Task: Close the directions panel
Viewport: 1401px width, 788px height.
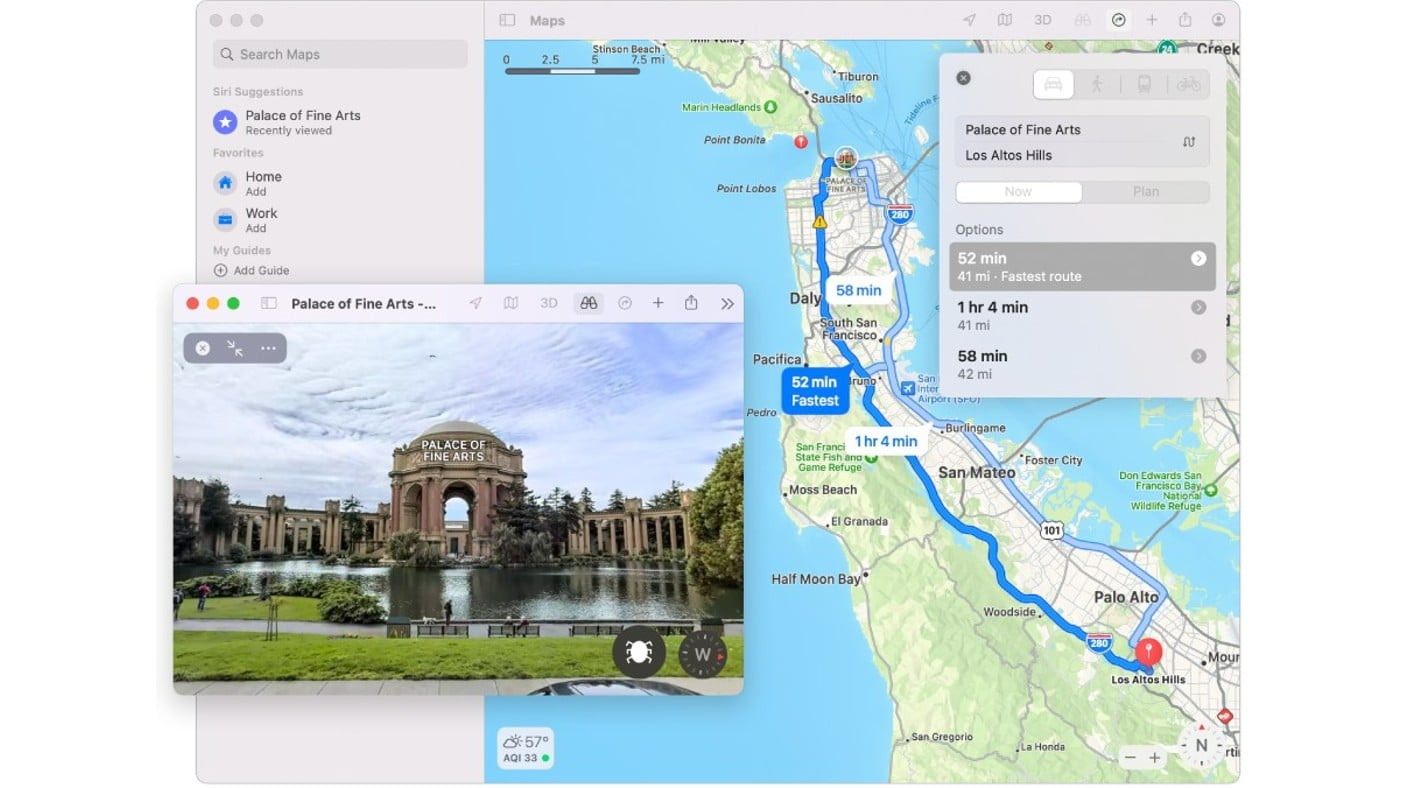Action: click(x=963, y=78)
